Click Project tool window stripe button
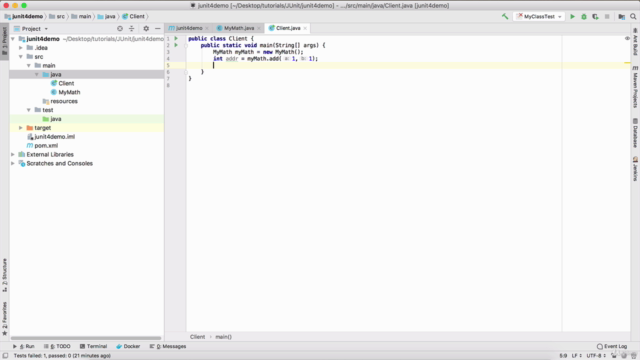Image resolution: width=640 pixels, height=360 pixels. pos(4,42)
